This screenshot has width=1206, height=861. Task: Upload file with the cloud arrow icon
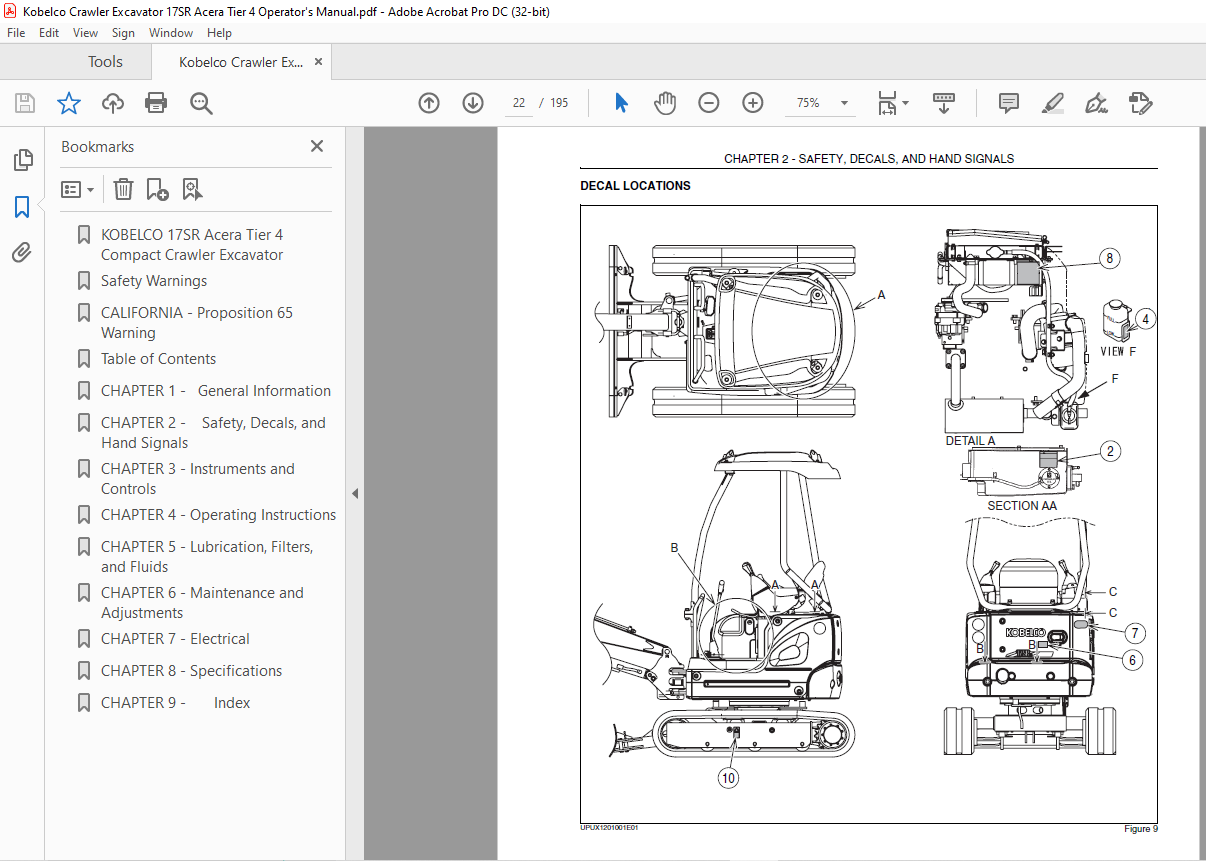tap(112, 103)
